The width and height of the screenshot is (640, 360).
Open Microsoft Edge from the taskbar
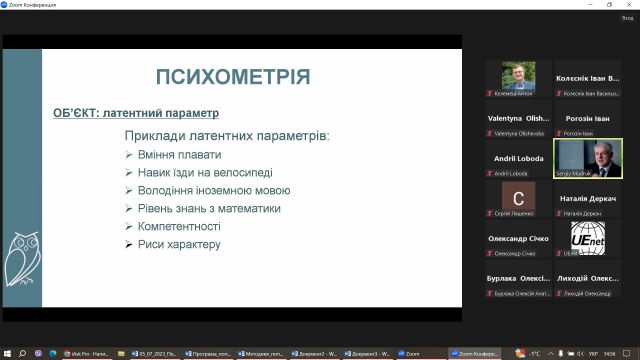(x=53, y=353)
